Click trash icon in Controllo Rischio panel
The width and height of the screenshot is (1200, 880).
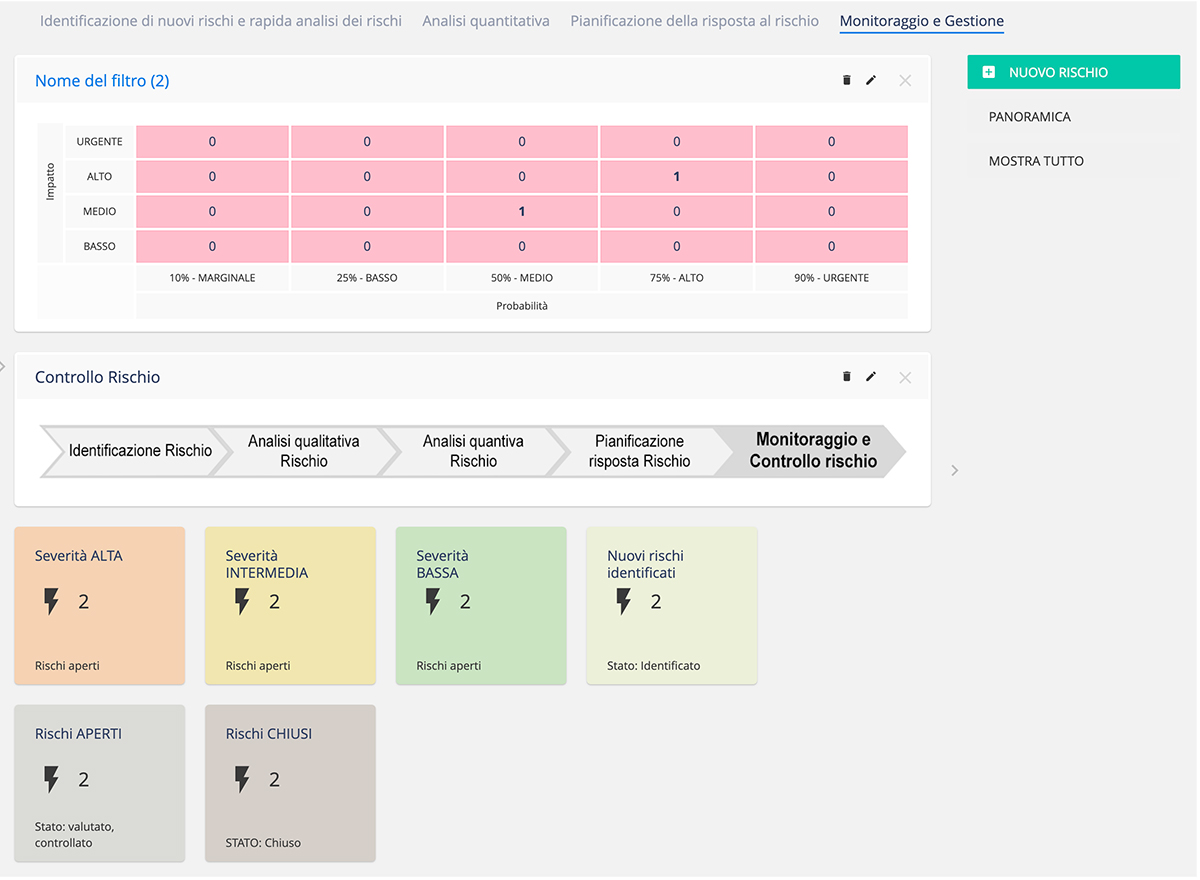[847, 376]
